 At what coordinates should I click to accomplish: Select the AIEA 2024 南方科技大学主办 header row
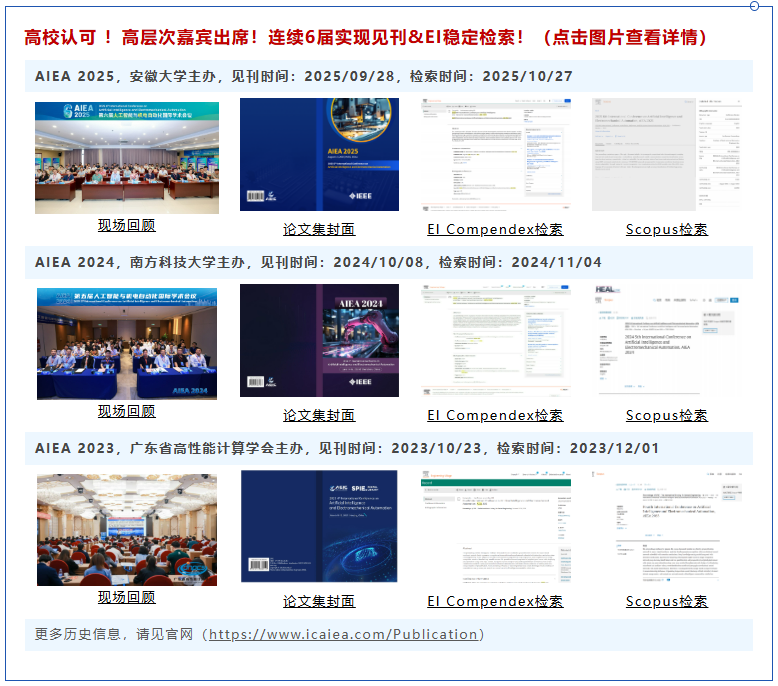click(389, 262)
